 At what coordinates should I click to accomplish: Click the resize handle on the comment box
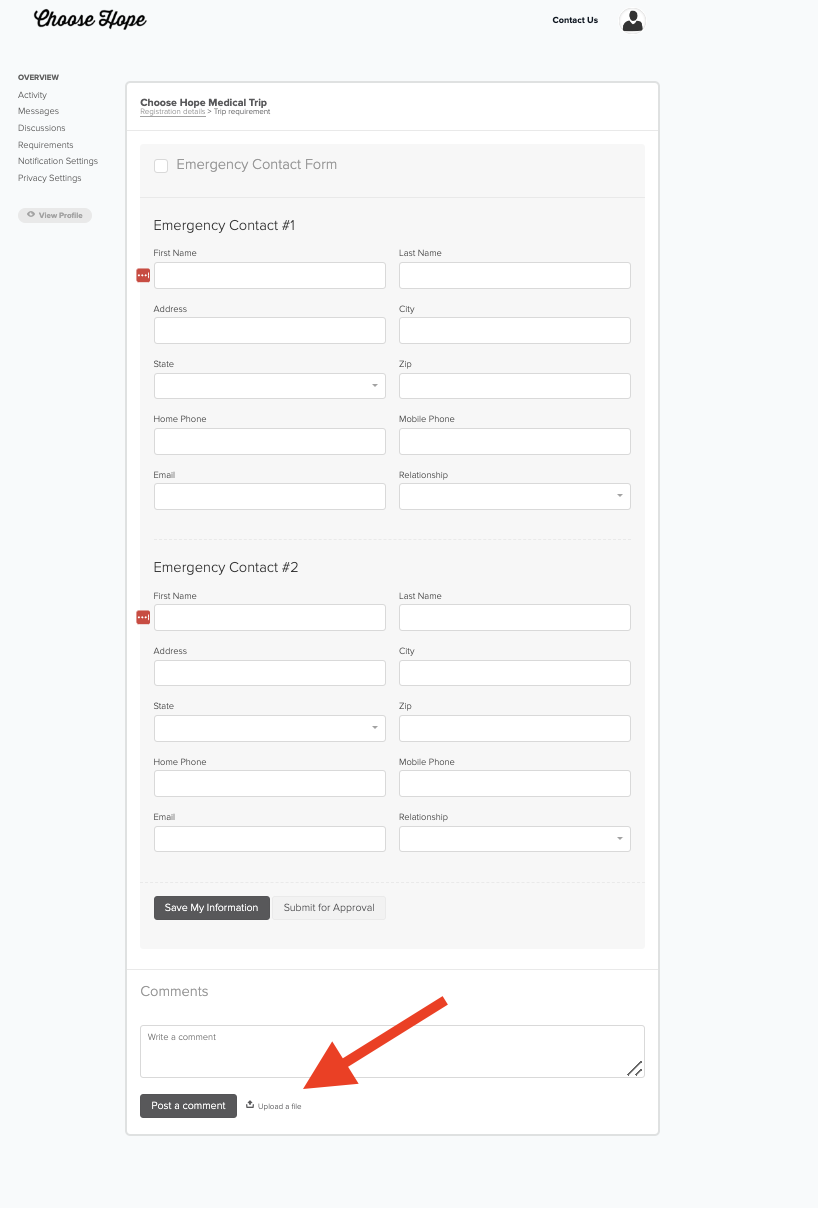635,1070
